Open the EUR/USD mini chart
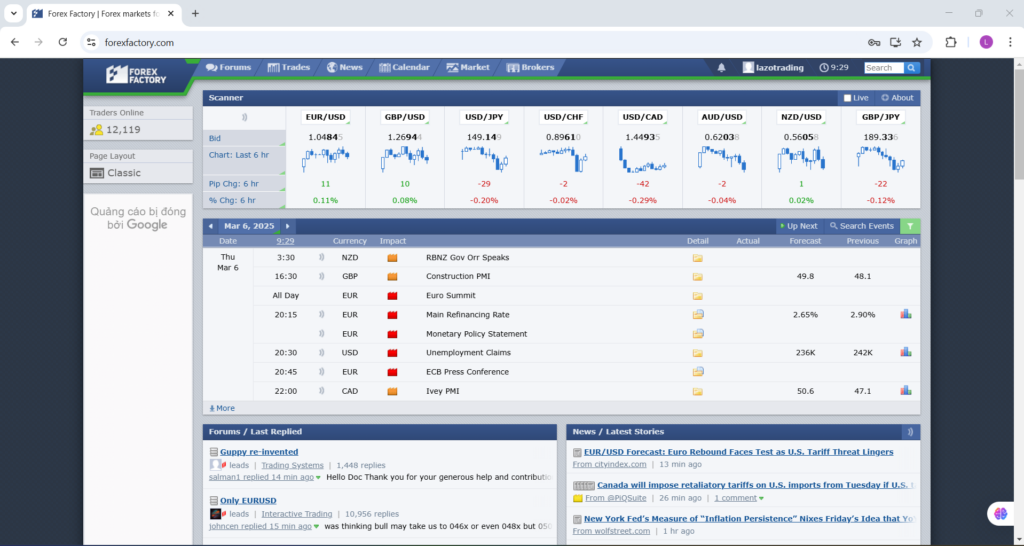Image resolution: width=1024 pixels, height=546 pixels. [325, 159]
